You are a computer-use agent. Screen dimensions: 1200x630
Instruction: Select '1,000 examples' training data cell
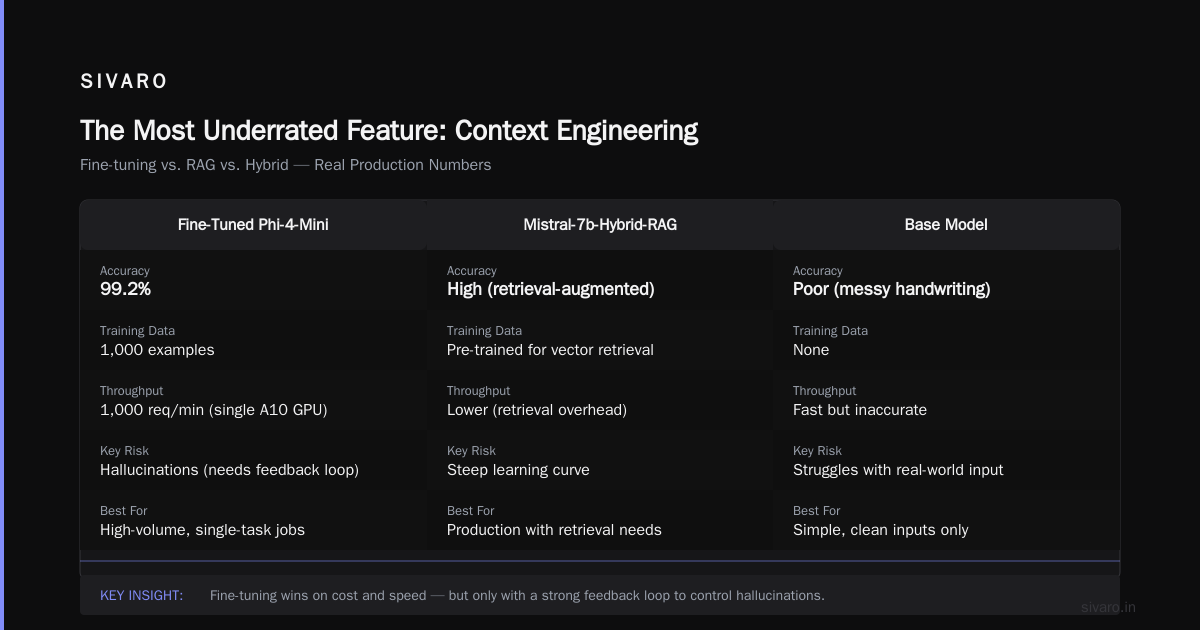coord(157,350)
